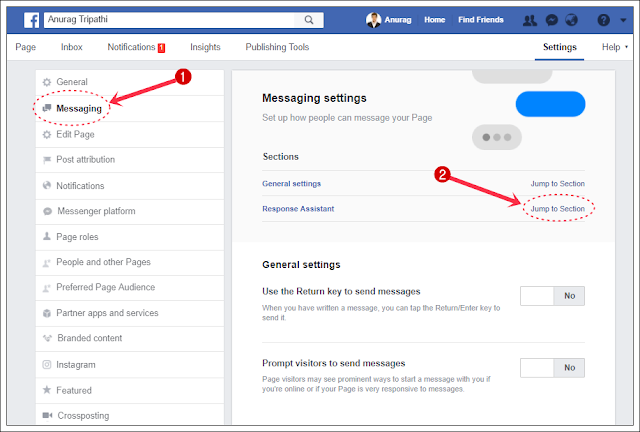Select People and other Pages entry
The width and height of the screenshot is (640, 432).
pyautogui.click(x=130, y=262)
